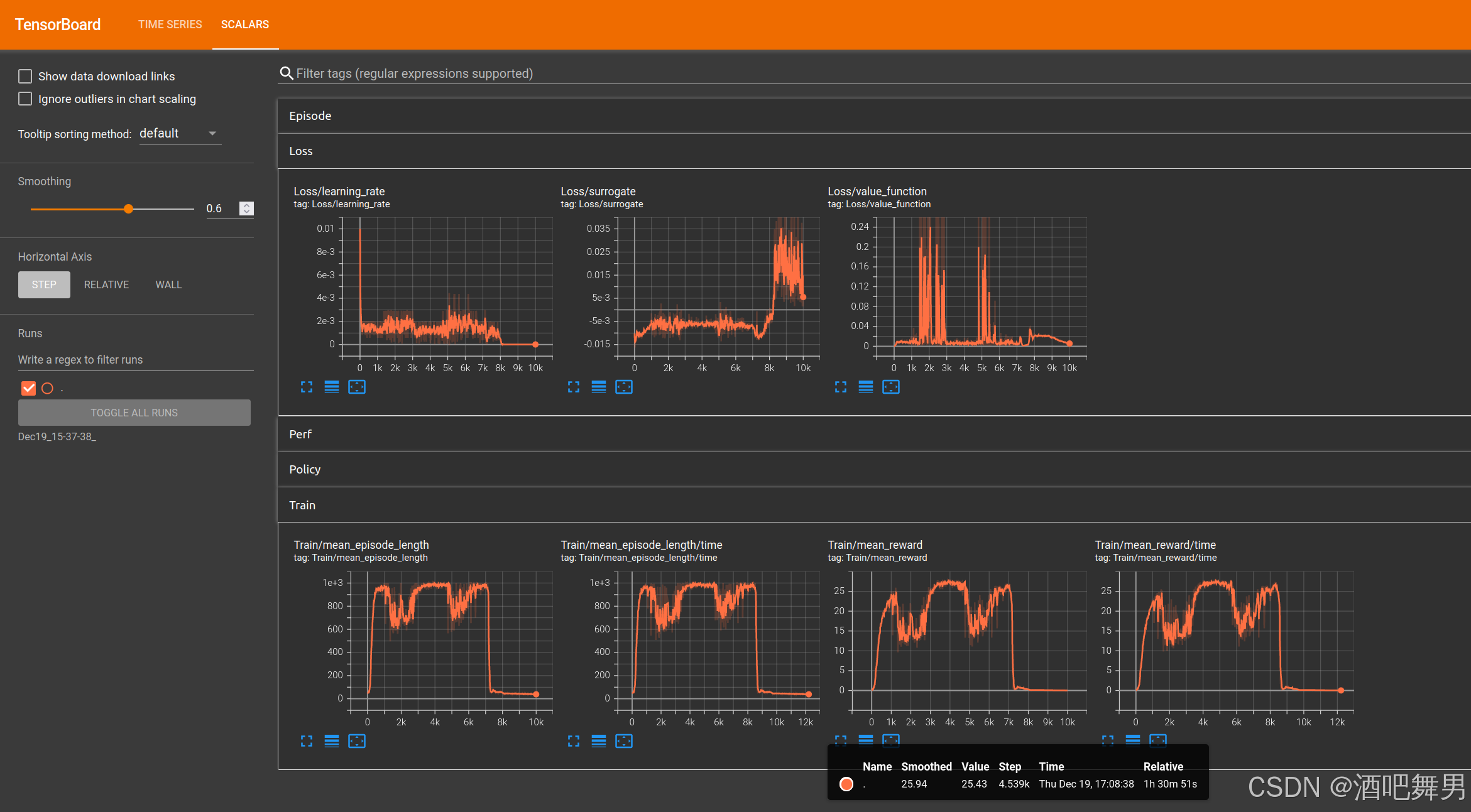Switch to TIME SERIES tab
The image size is (1471, 812).
(x=170, y=24)
